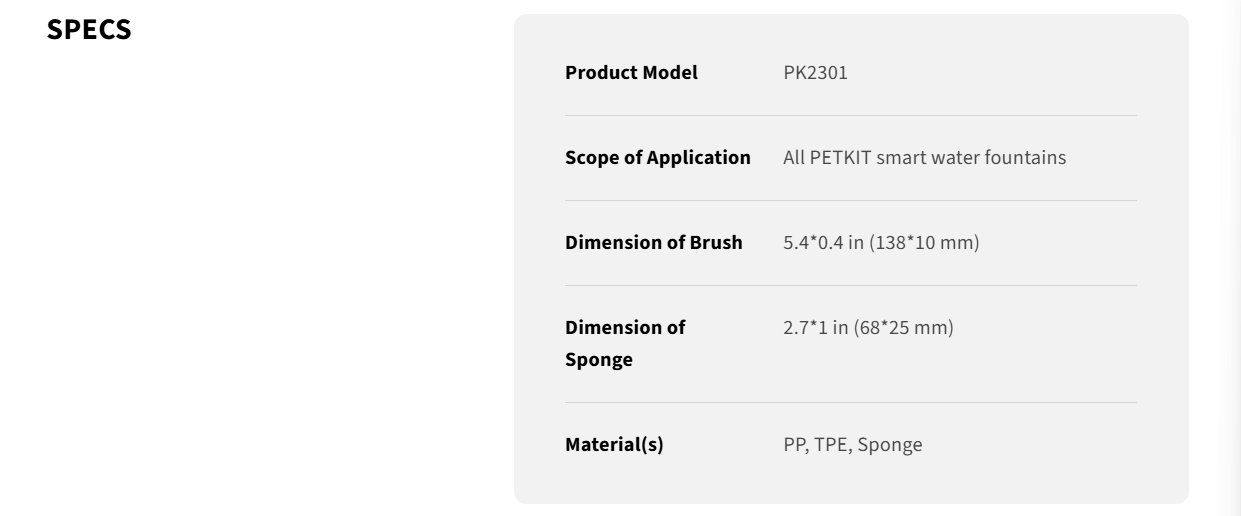The image size is (1241, 516).
Task: Click divider line above Material(s) row
Action: [x=851, y=402]
